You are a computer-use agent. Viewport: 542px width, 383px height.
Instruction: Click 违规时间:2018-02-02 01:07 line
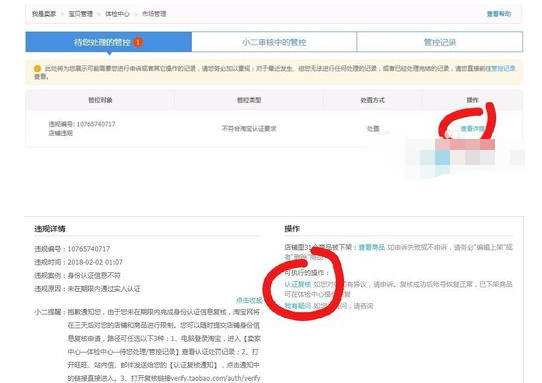(x=78, y=262)
